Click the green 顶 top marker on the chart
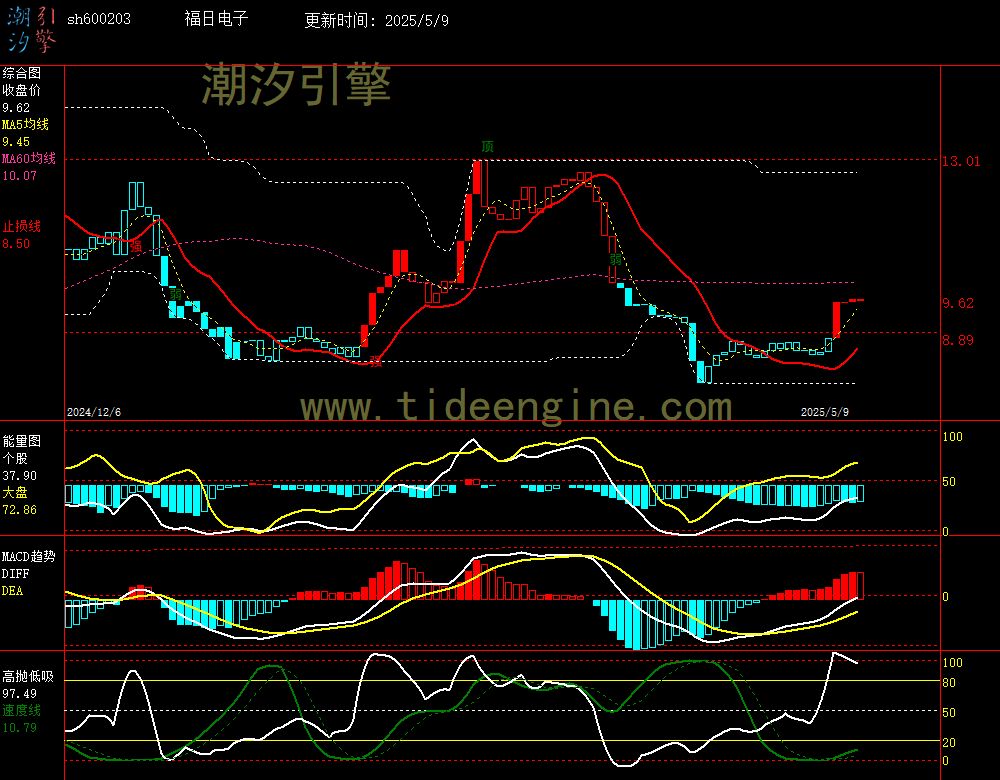Screen dimensions: 1000x780 pyautogui.click(x=487, y=147)
